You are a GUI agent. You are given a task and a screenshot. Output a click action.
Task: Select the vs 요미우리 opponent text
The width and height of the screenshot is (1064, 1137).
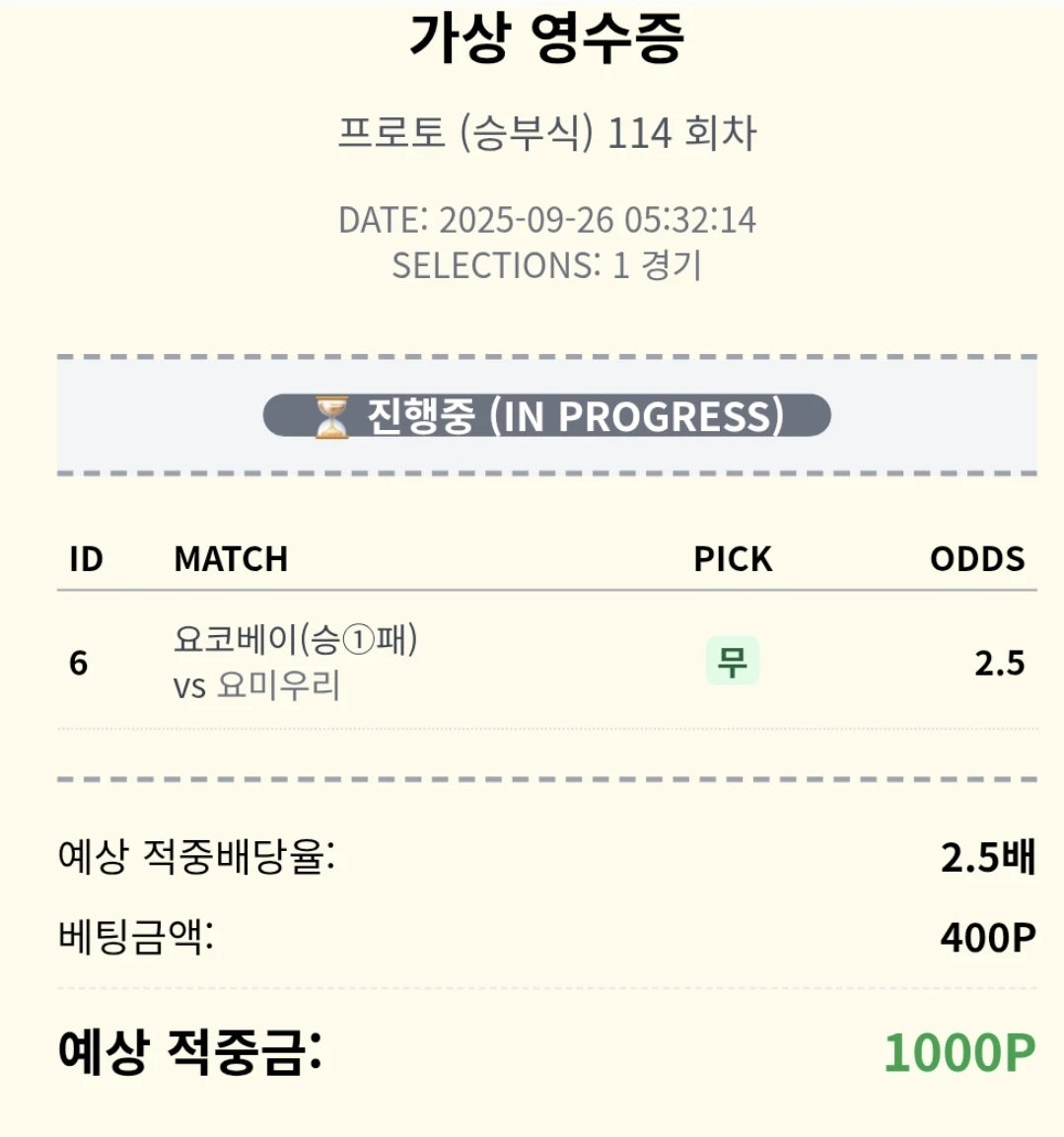[256, 685]
